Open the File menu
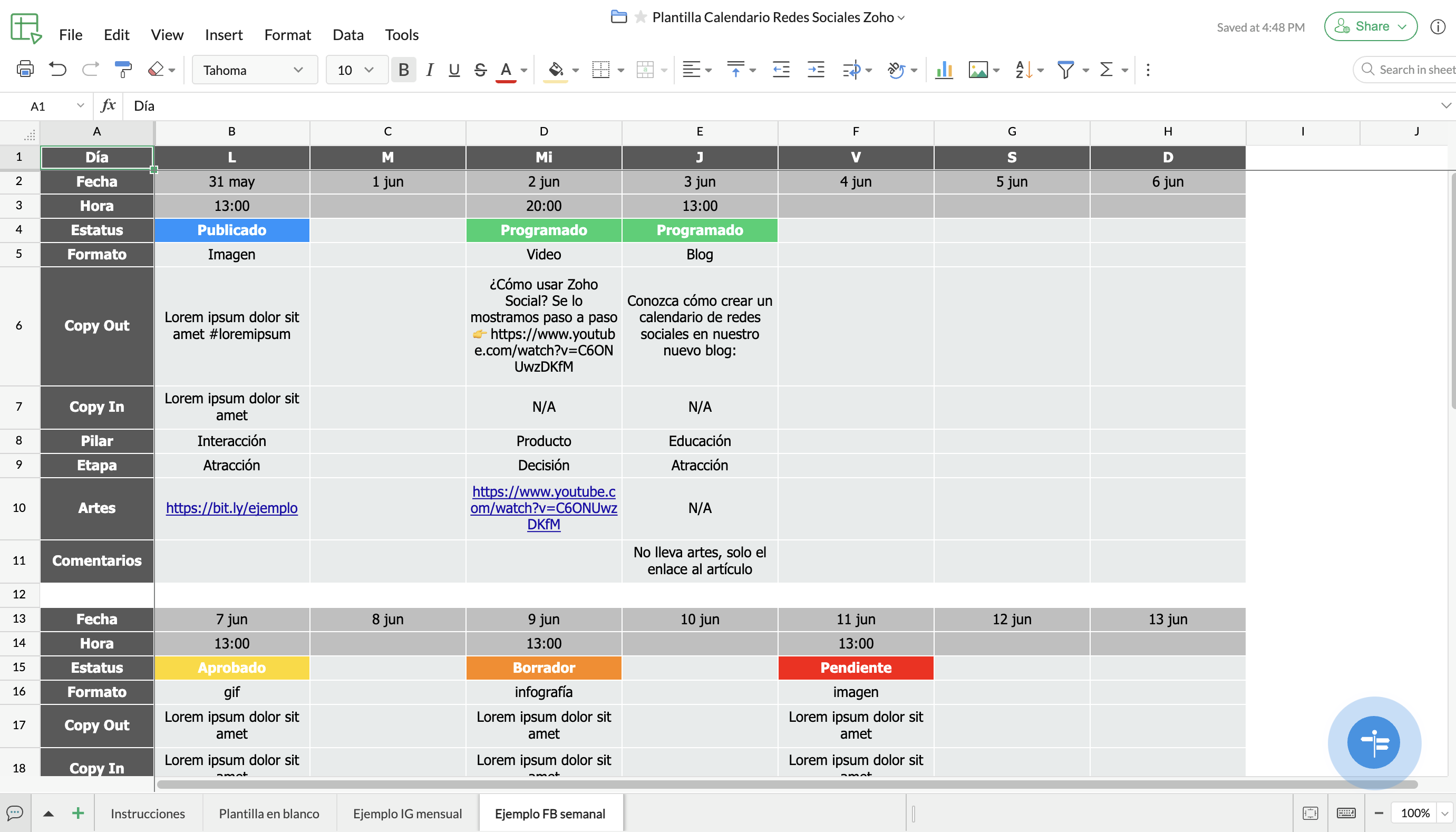Image resolution: width=1456 pixels, height=832 pixels. [71, 35]
